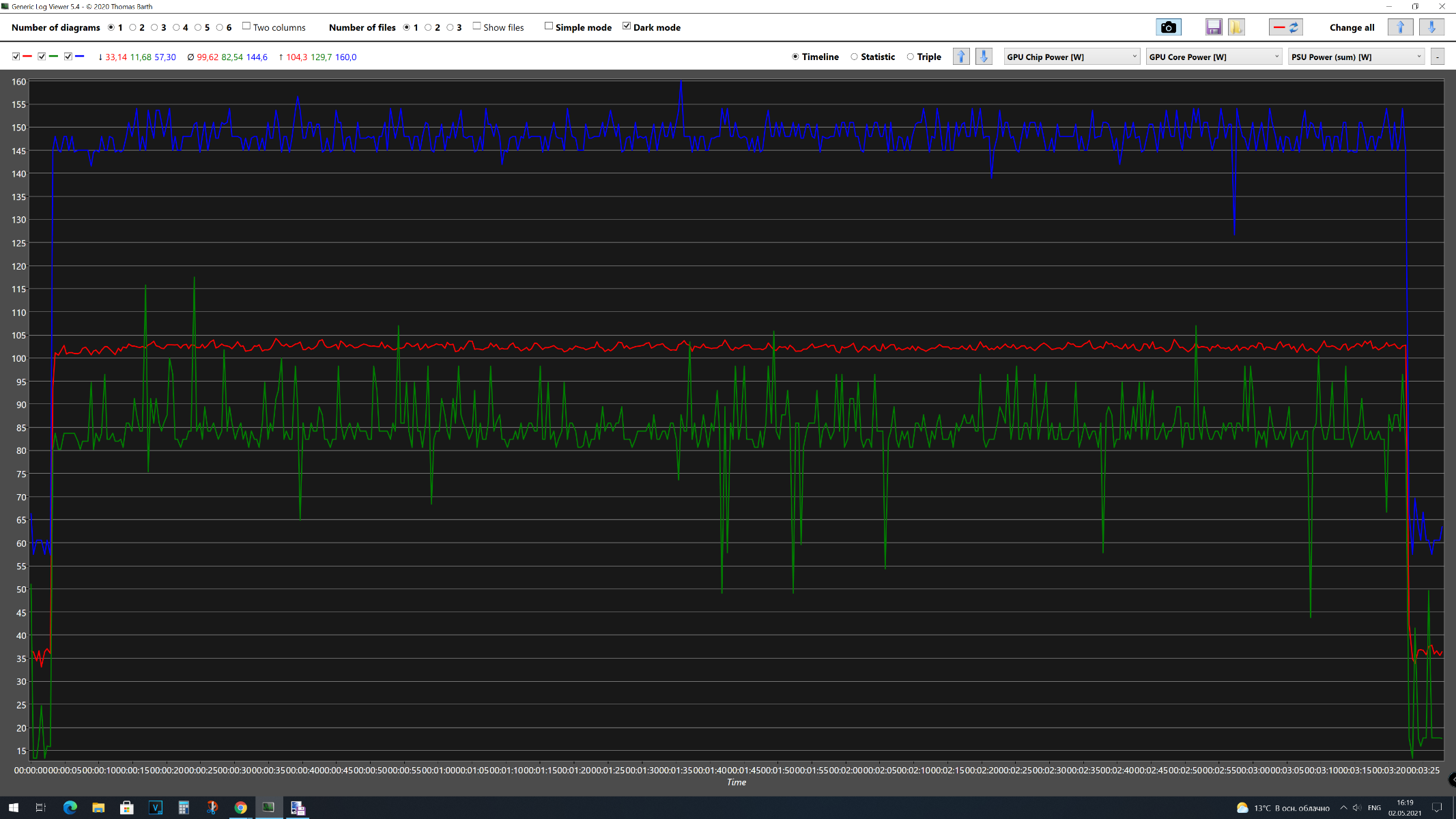Toggle the Simple mode checkbox

(549, 27)
